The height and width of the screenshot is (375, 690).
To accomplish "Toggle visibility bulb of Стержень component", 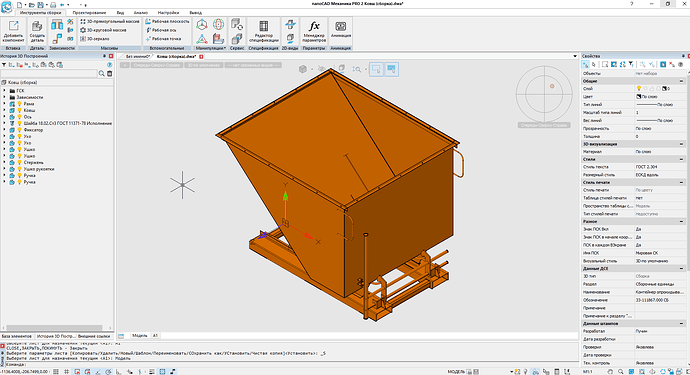I will click(x=19, y=162).
